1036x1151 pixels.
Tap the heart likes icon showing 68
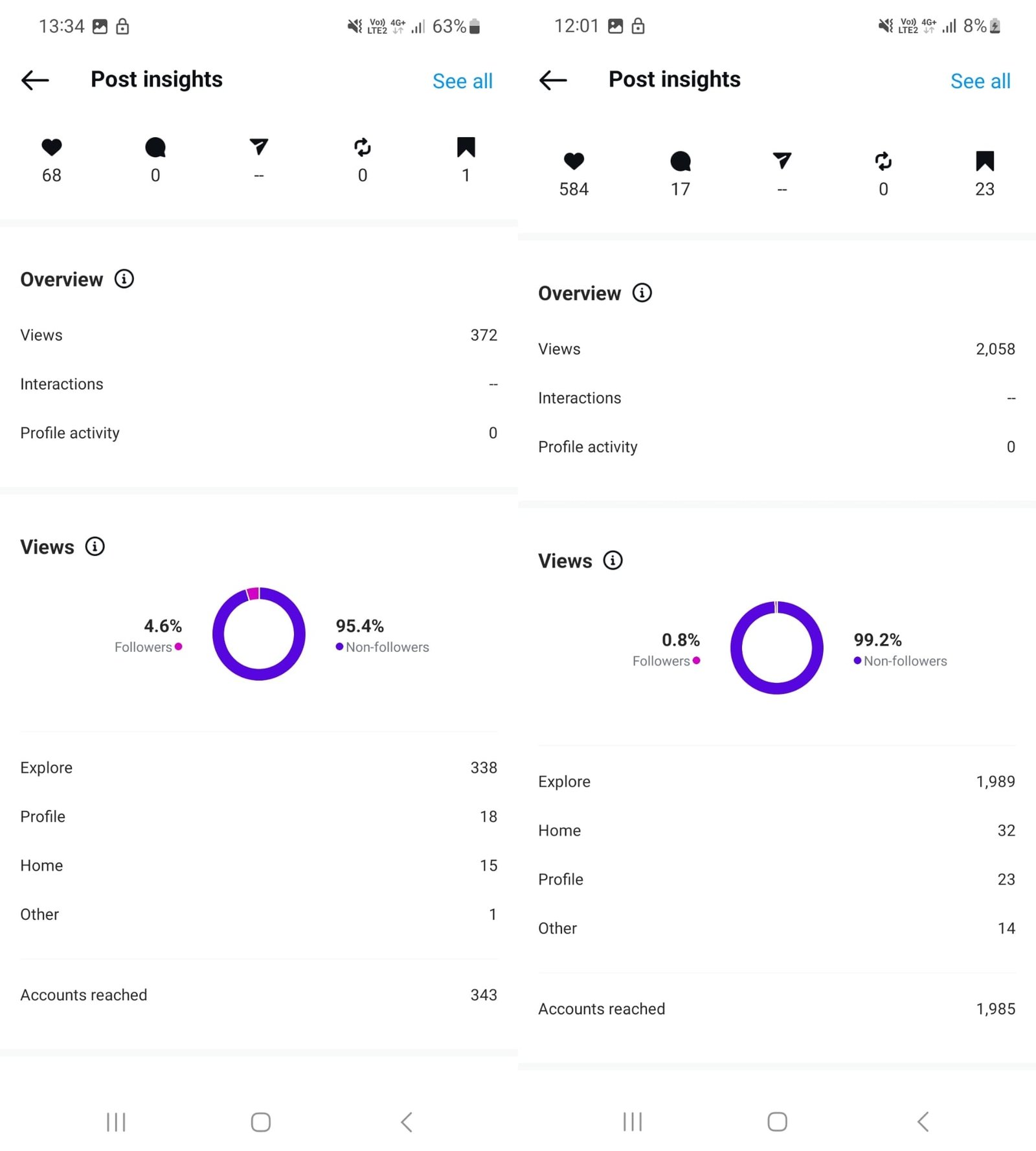pos(52,148)
